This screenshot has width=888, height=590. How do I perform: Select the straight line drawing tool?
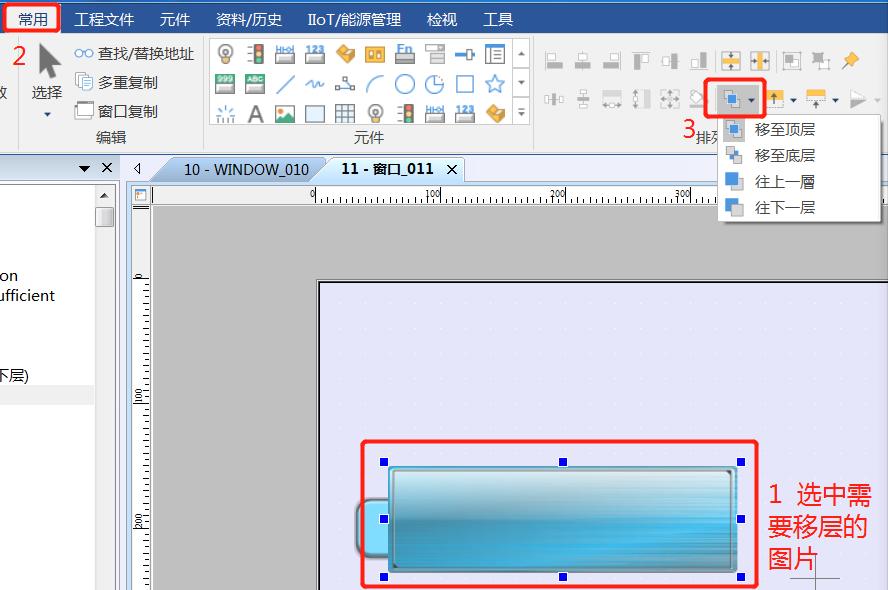pyautogui.click(x=285, y=84)
